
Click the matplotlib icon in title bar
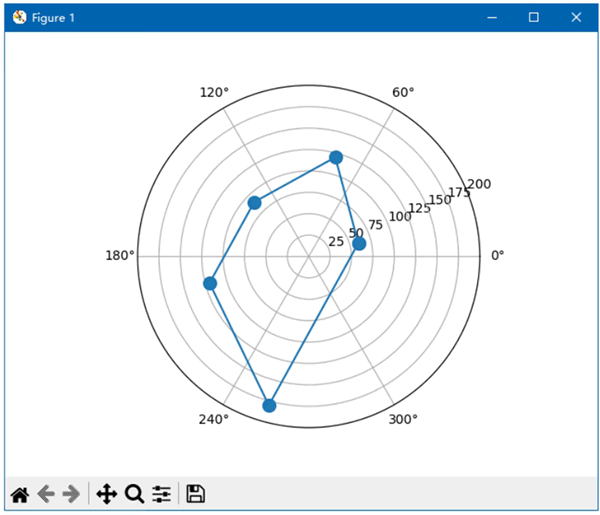19,17
